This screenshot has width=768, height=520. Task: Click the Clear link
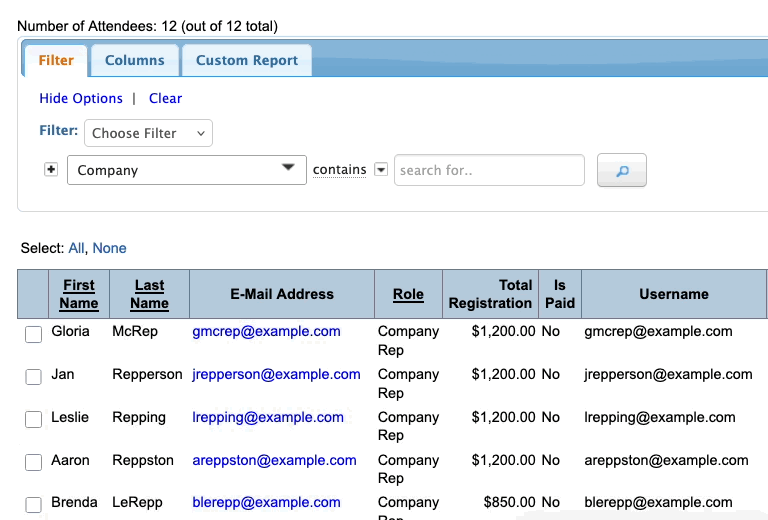(x=166, y=98)
